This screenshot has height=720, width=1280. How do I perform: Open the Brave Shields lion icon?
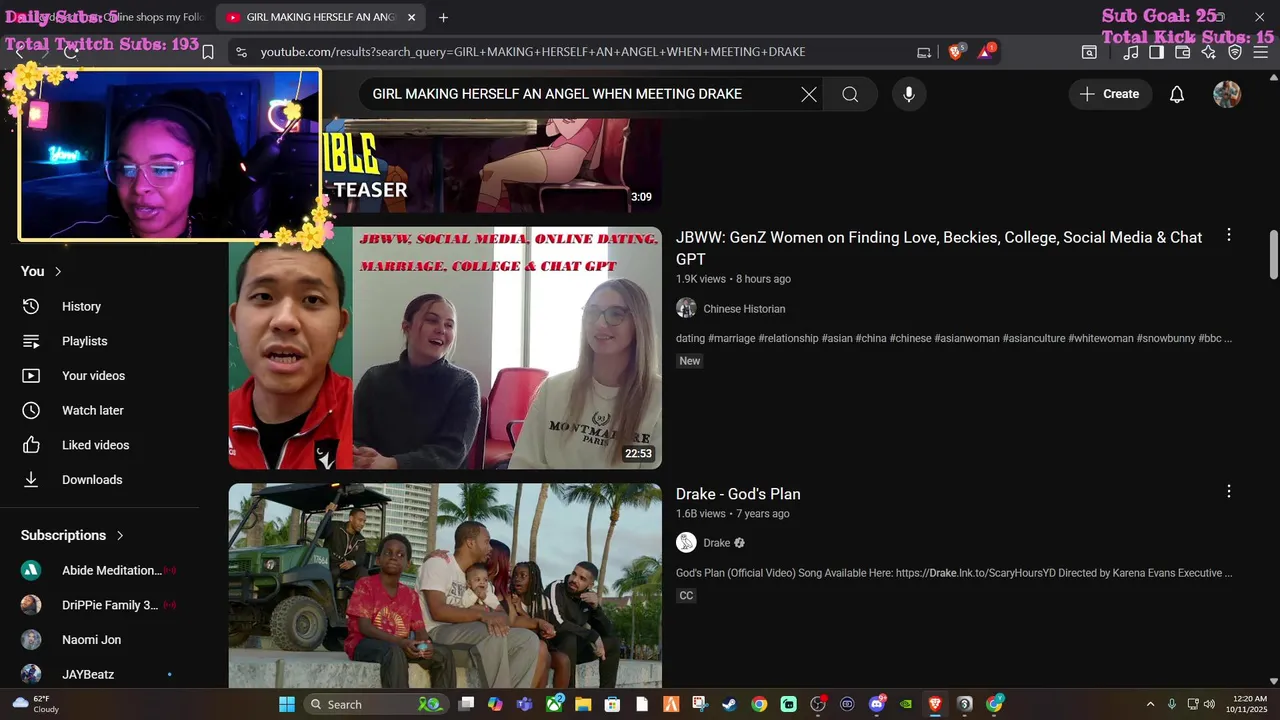tap(955, 52)
